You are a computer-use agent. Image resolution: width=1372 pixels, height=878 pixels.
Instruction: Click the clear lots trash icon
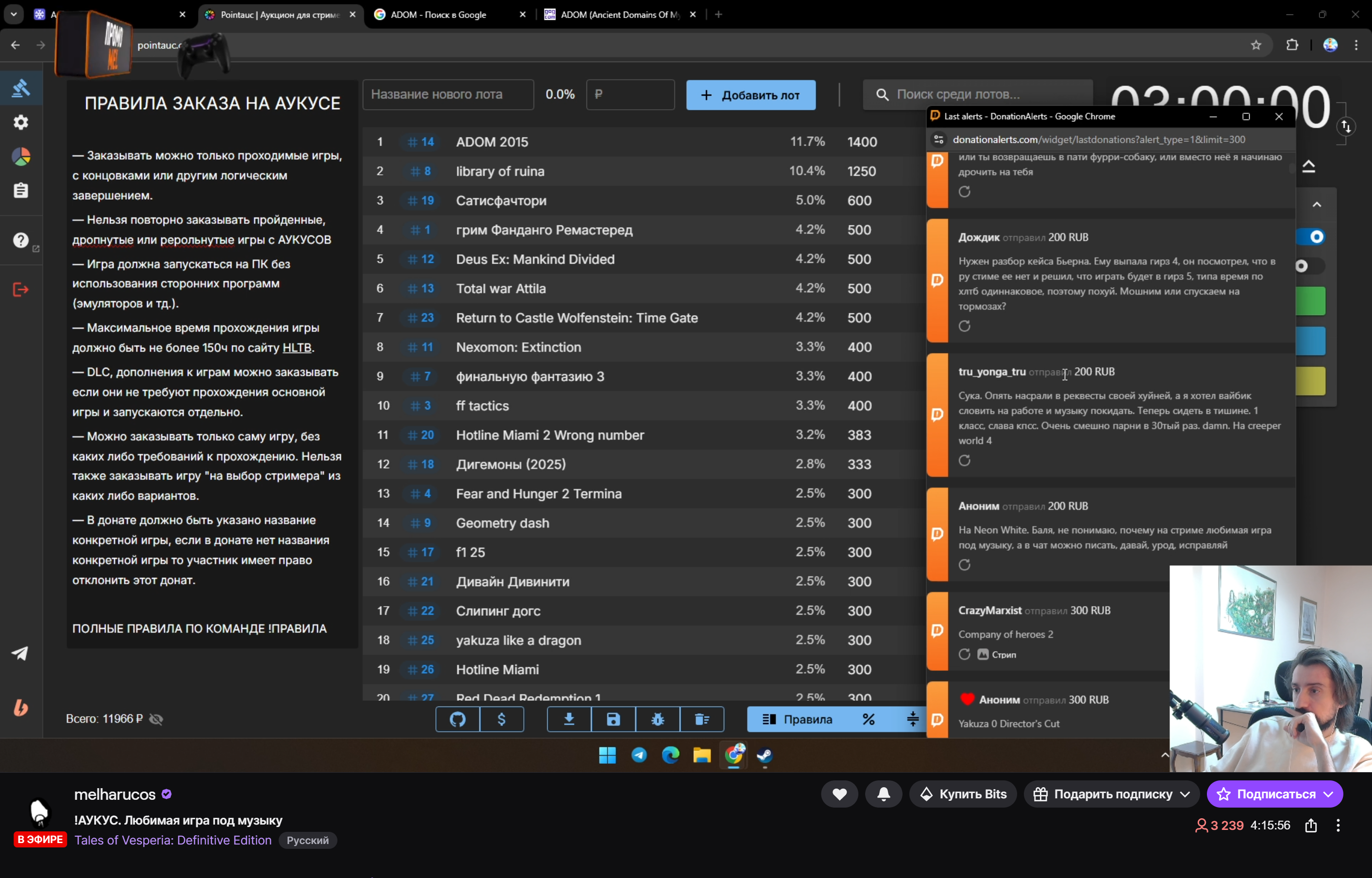(x=702, y=720)
